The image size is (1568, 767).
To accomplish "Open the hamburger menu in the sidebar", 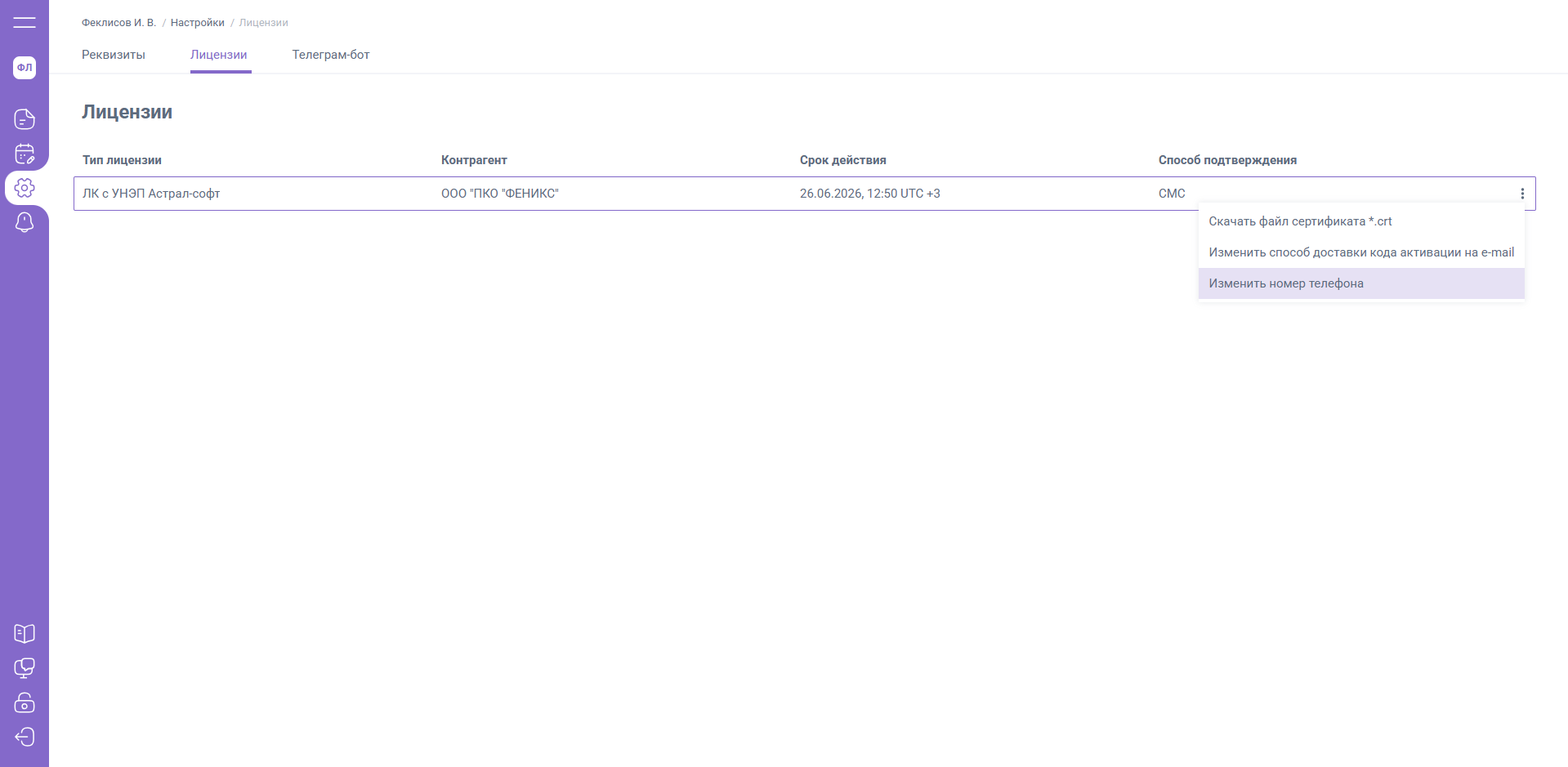I will pos(25,22).
